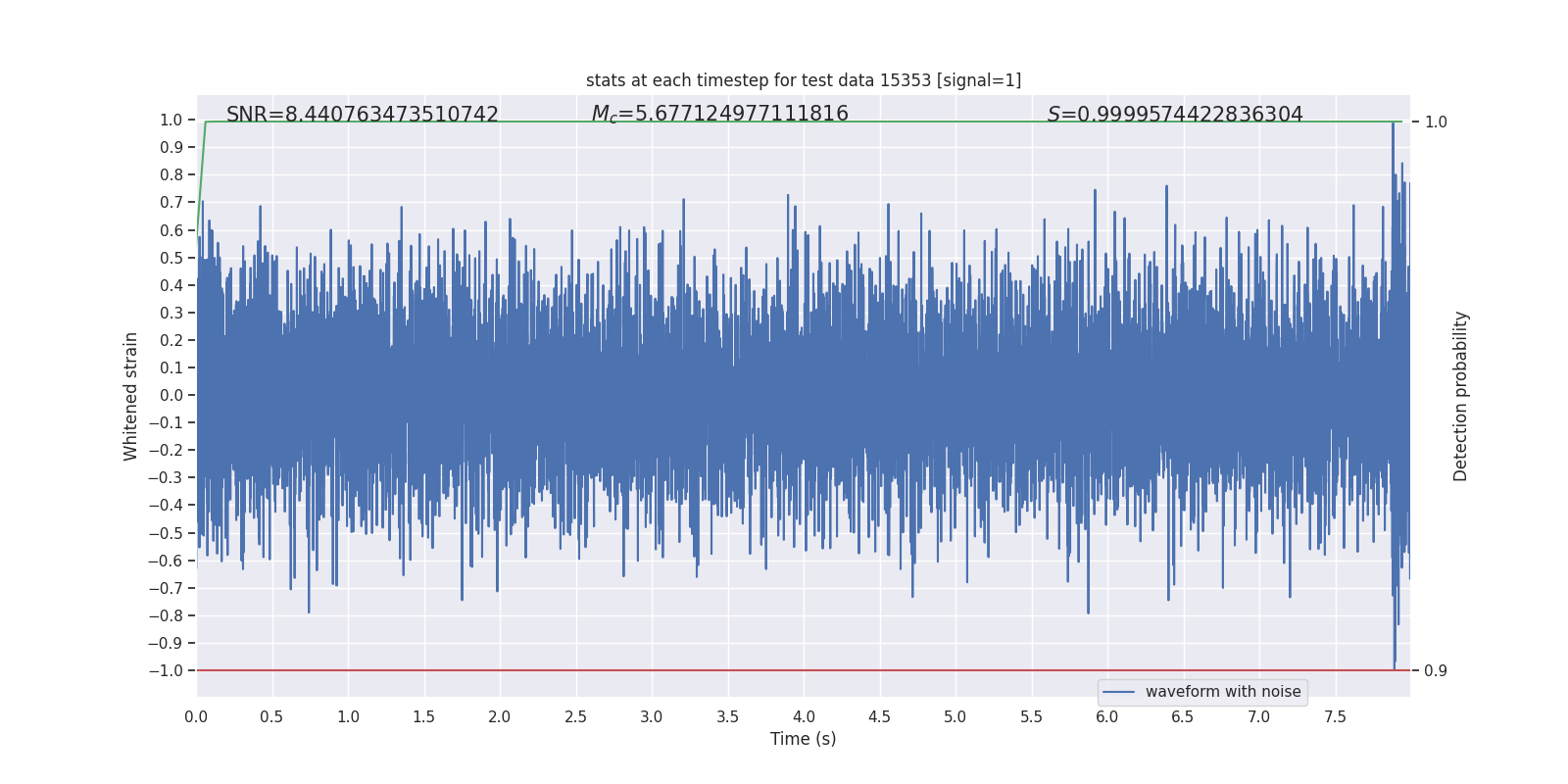Viewport: 1568px width, 784px height.
Task: Select the 0.9 tick on the Detection probability axis
Action: [x=1436, y=670]
